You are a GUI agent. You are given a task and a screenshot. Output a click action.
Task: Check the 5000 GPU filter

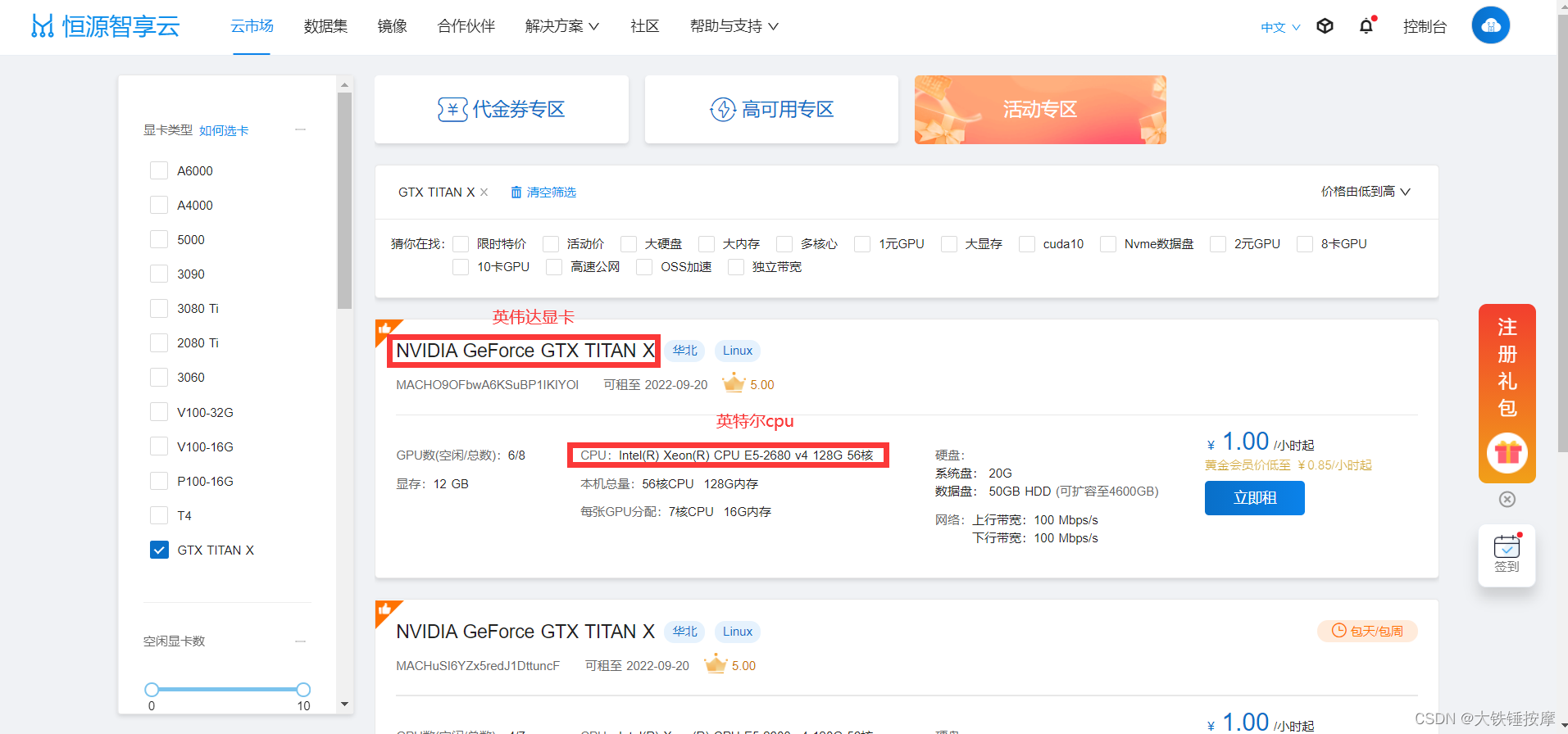(x=159, y=239)
